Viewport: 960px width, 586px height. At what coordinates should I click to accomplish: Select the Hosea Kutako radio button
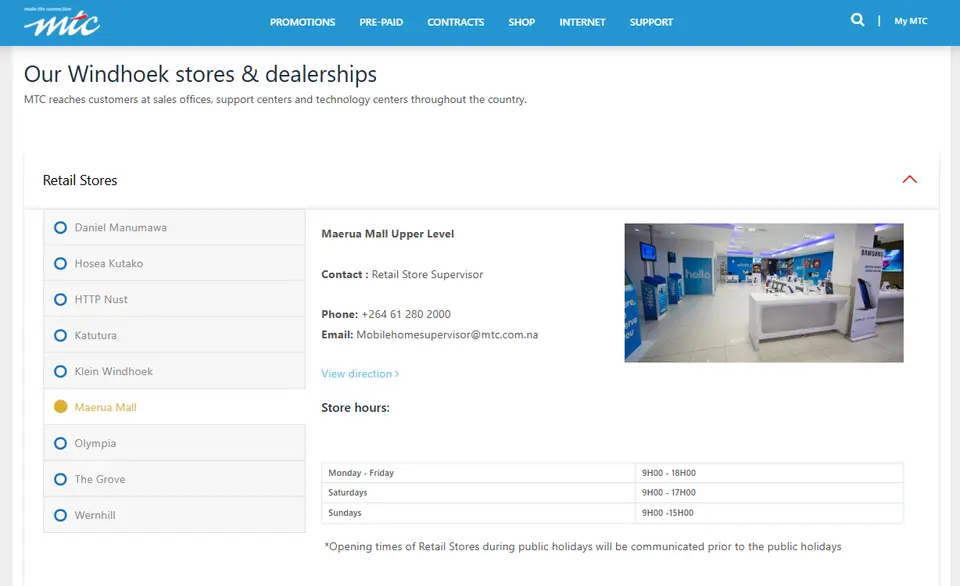(60, 264)
